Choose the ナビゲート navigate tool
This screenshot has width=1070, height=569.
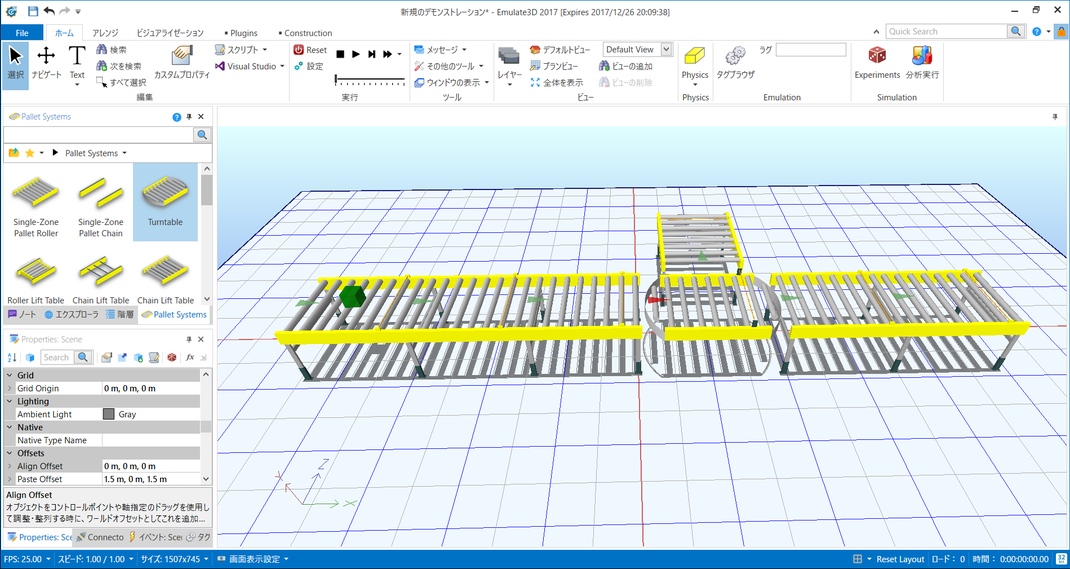(x=46, y=65)
